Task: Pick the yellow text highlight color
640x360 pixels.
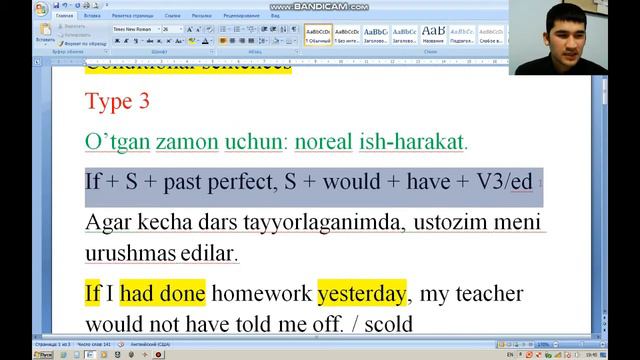Action: [x=191, y=41]
